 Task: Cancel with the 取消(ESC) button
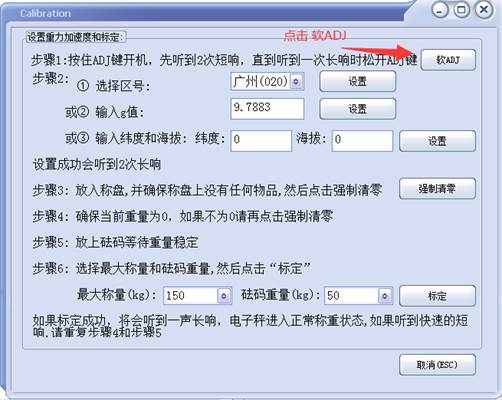click(x=437, y=365)
